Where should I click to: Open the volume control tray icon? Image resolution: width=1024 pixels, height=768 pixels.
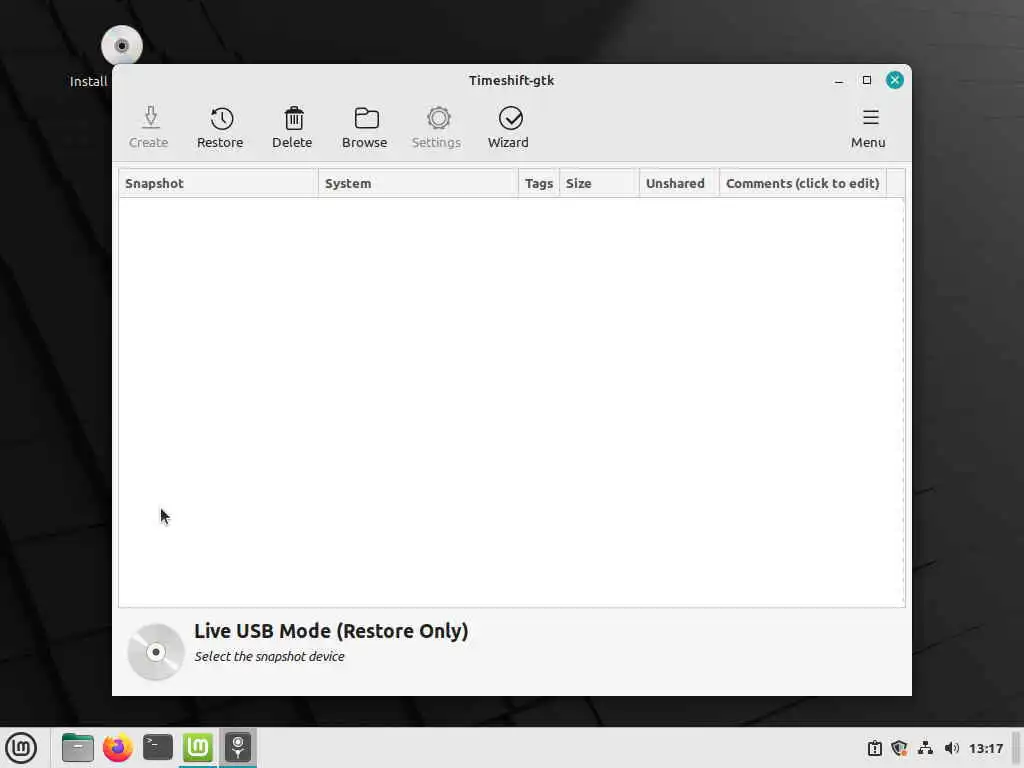[x=952, y=748]
